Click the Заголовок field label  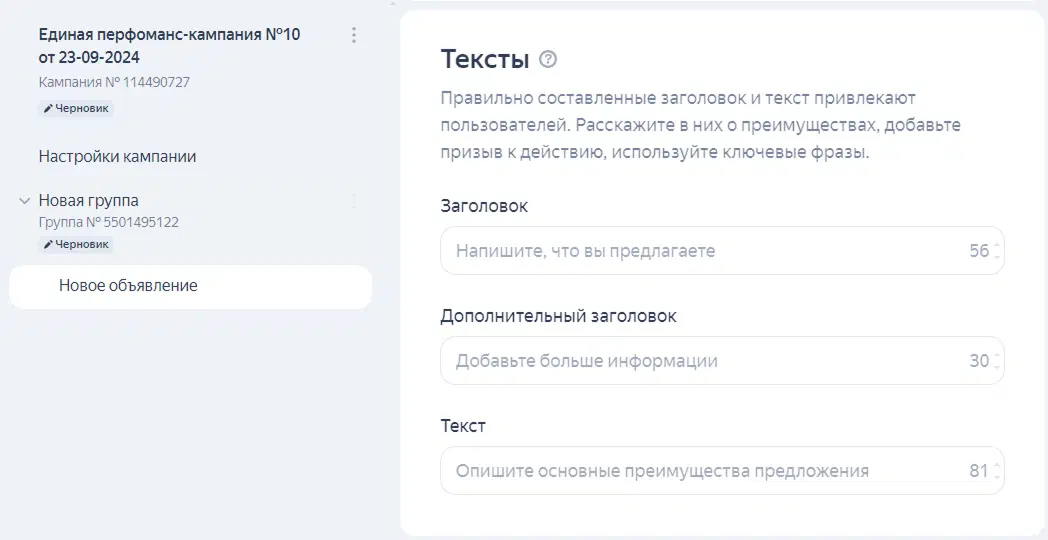point(484,206)
